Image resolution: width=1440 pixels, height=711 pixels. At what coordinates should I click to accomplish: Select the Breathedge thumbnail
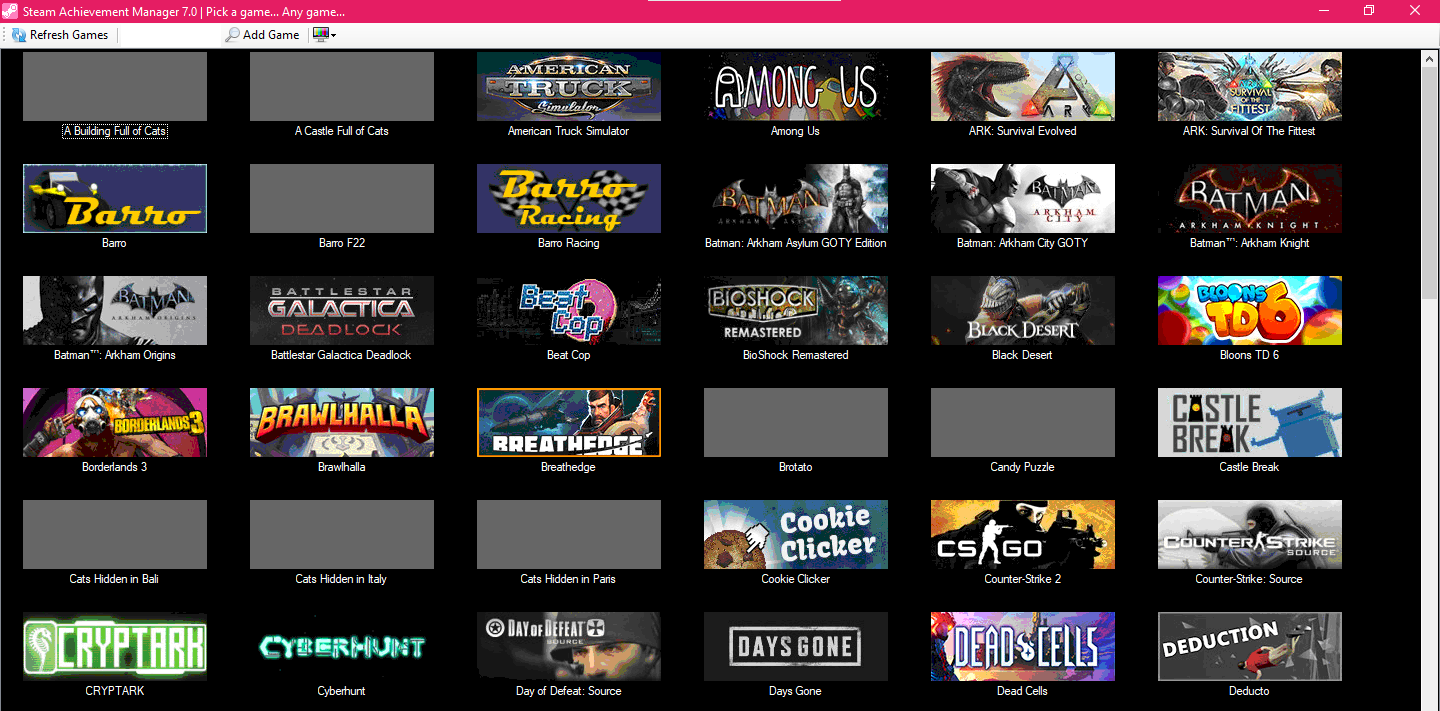pos(569,423)
